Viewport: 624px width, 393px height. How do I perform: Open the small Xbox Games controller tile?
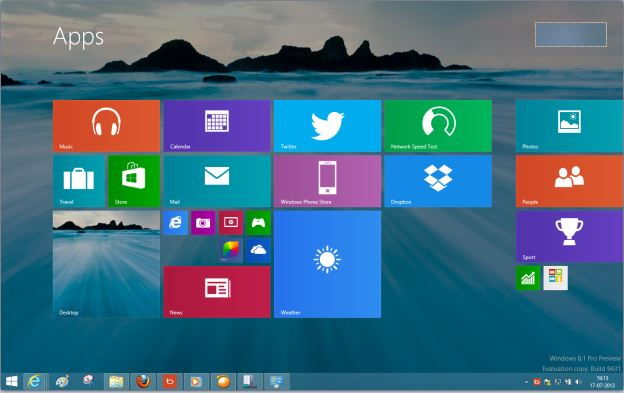coord(258,223)
